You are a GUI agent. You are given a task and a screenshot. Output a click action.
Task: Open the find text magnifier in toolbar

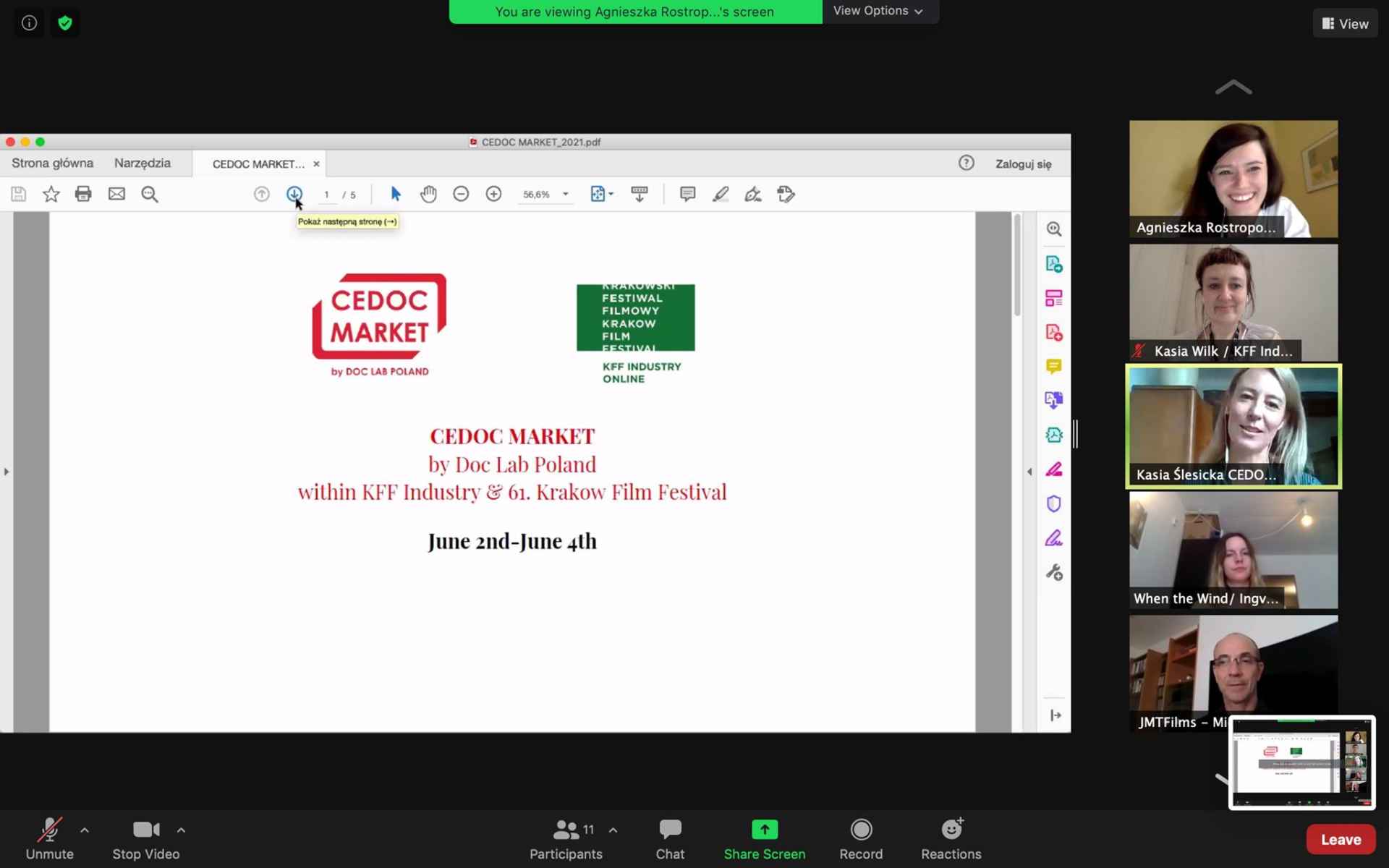150,194
